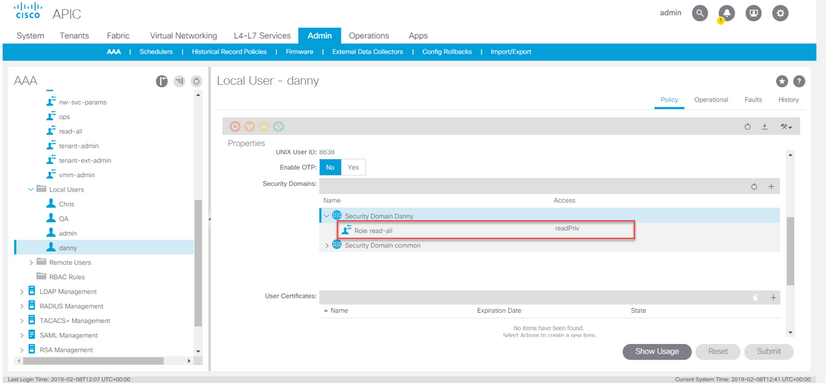Viewport: 828px width, 388px height.
Task: Click the AAA quick start icon
Action: pyautogui.click(x=162, y=81)
